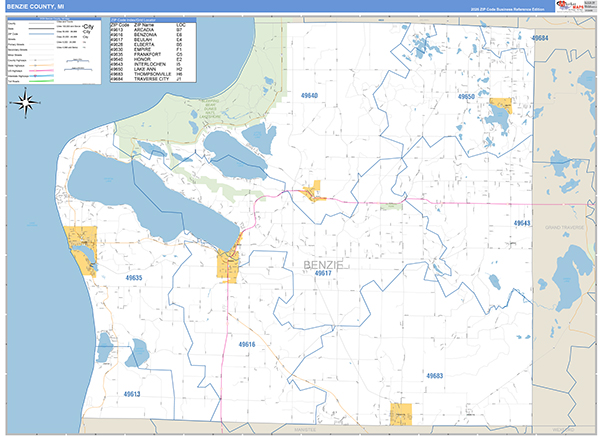600x436 pixels.
Task: Click ZIP code 49650 label
Action: coord(463,98)
